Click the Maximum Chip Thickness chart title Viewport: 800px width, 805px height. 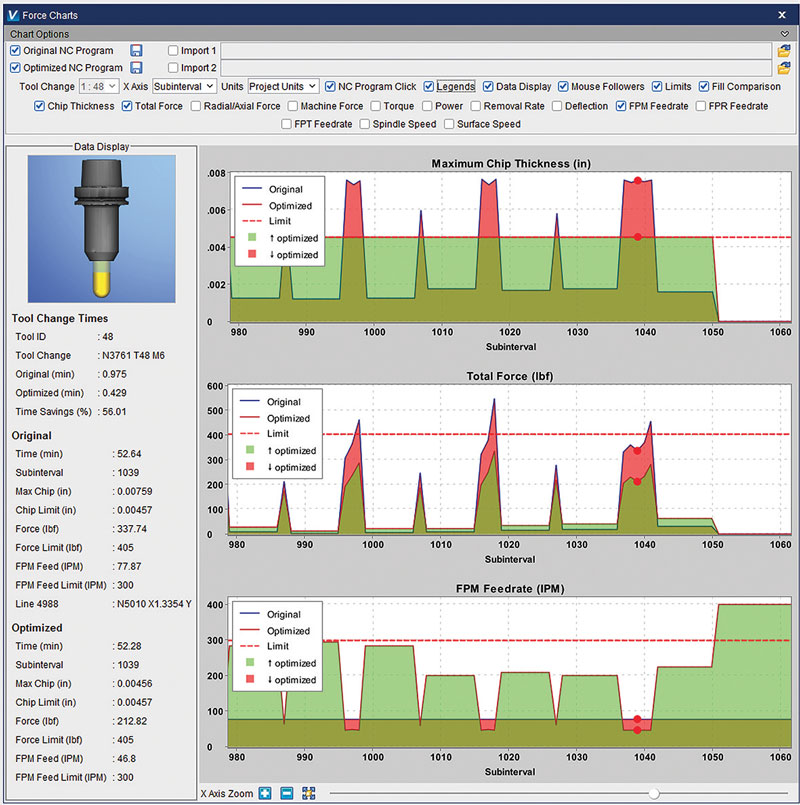(x=511, y=164)
